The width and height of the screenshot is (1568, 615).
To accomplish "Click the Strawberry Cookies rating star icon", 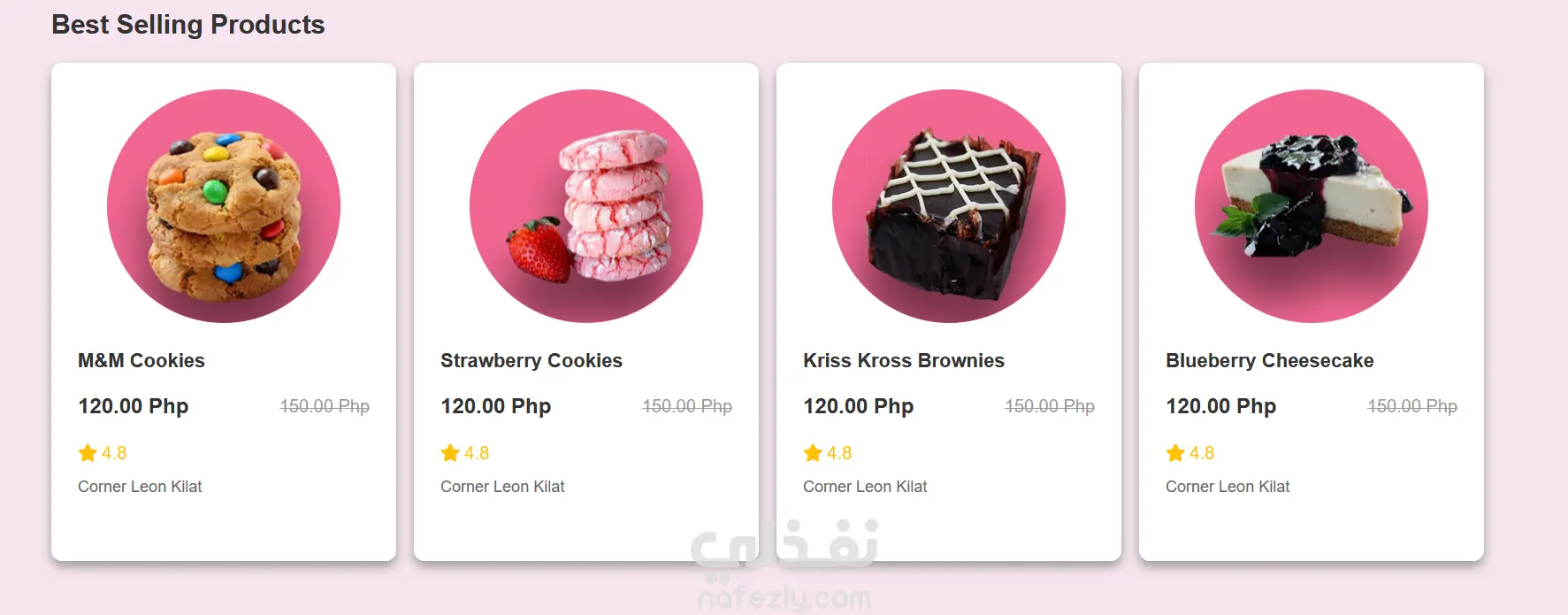I will coord(450,453).
